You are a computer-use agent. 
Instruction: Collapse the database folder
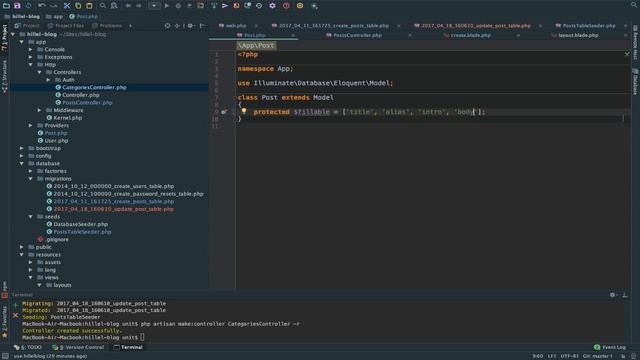[22, 163]
